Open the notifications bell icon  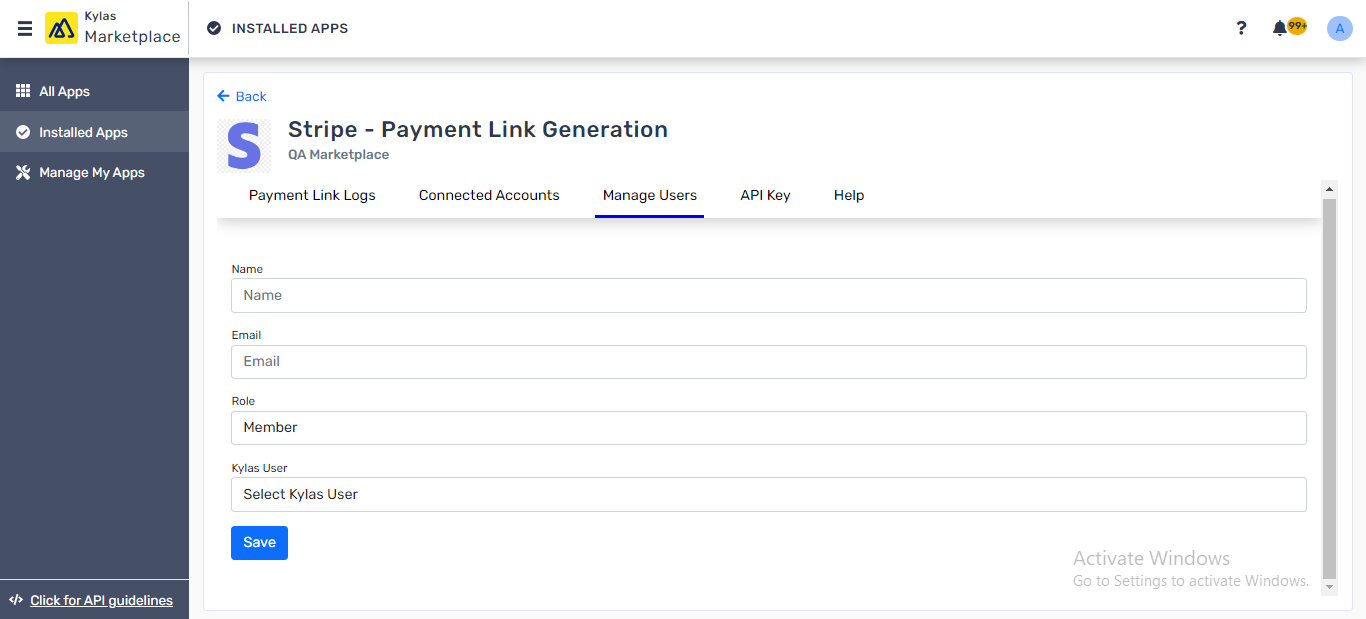pyautogui.click(x=1280, y=28)
